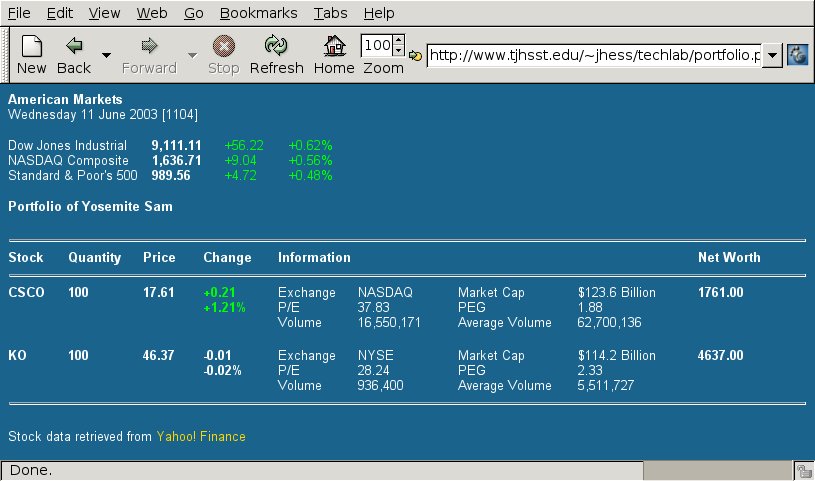The height and width of the screenshot is (481, 815).
Task: Decrease zoom with the down stepper arrow
Action: (399, 50)
